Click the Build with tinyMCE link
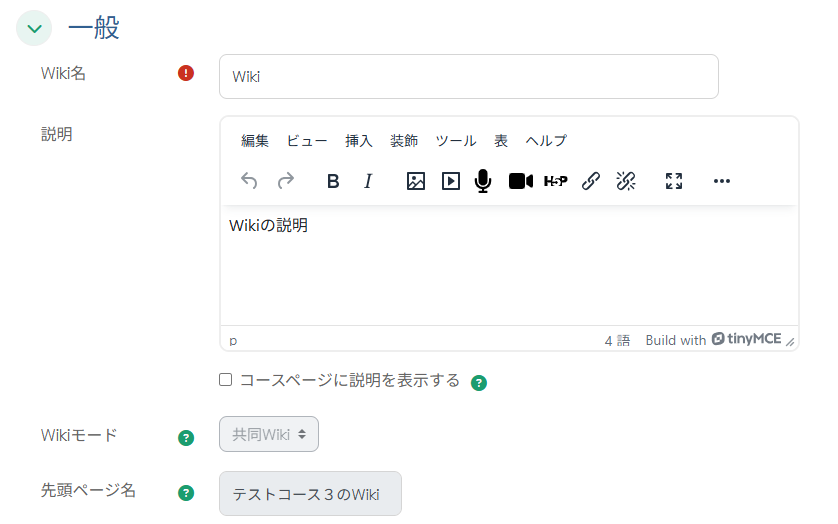 pos(713,340)
